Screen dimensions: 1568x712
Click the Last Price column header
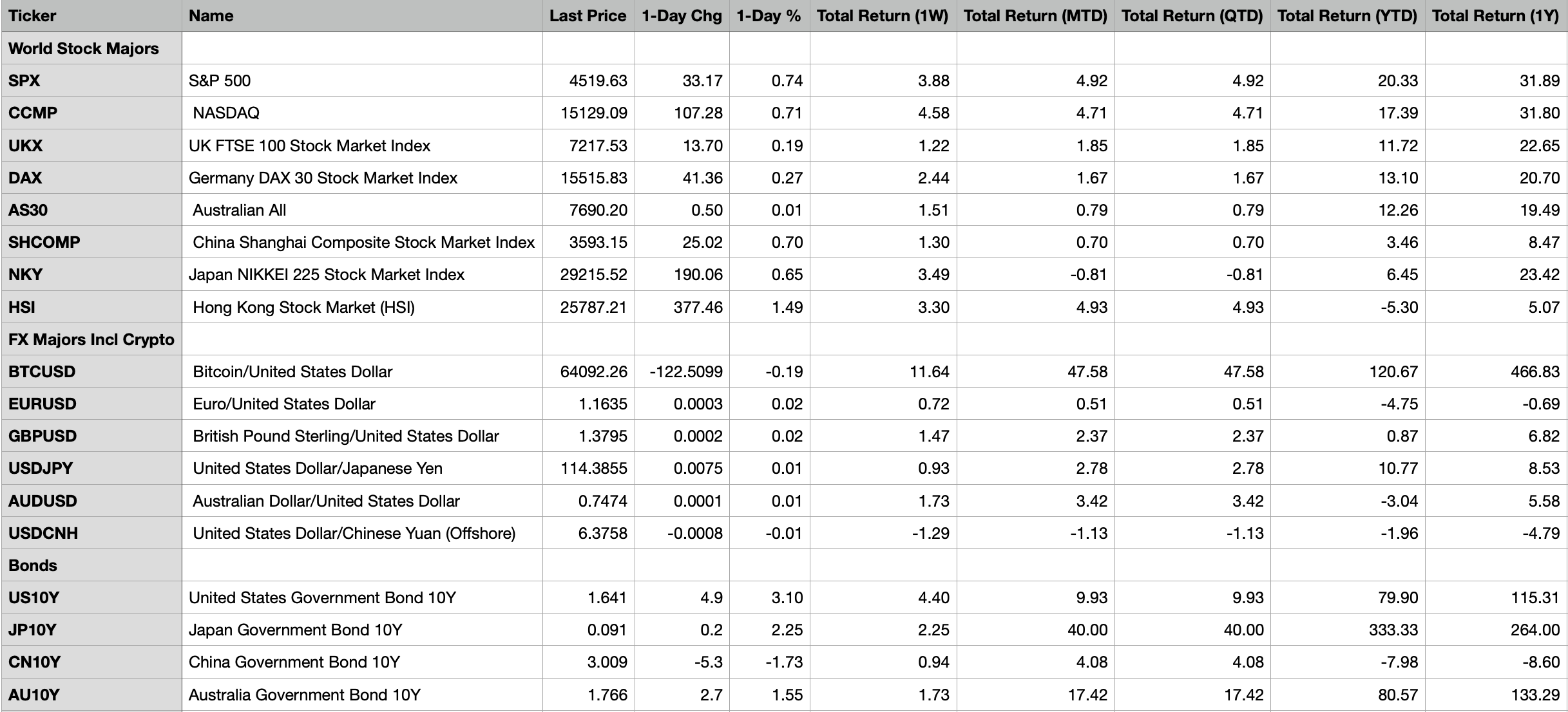[589, 16]
